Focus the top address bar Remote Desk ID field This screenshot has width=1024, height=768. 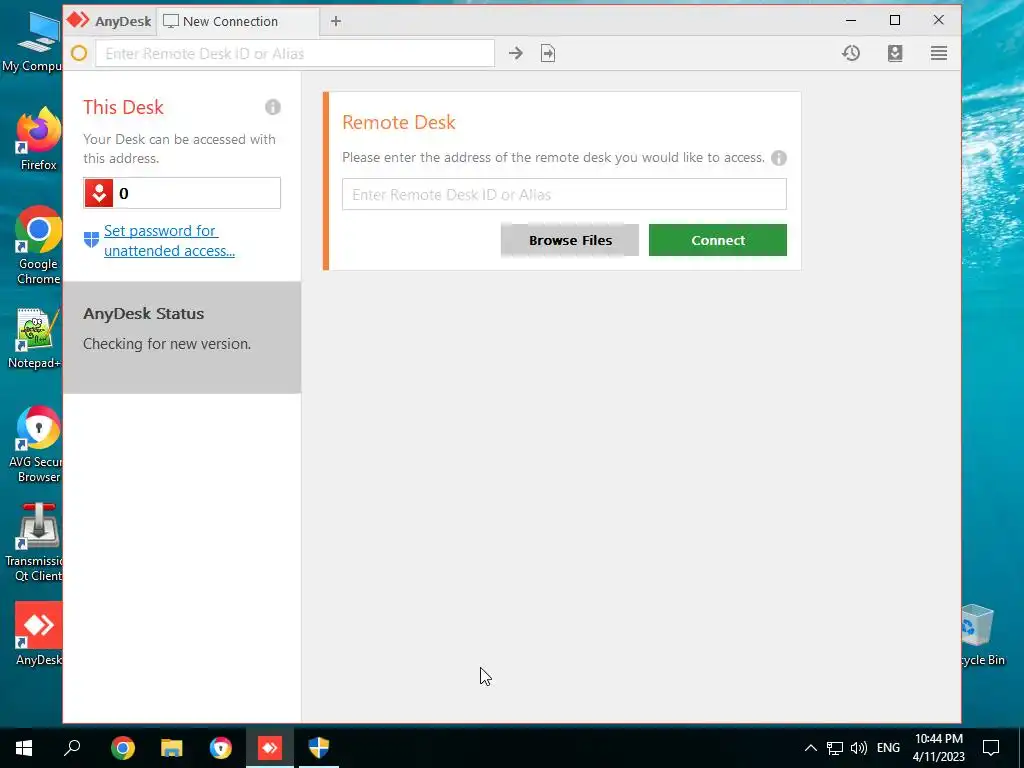295,54
